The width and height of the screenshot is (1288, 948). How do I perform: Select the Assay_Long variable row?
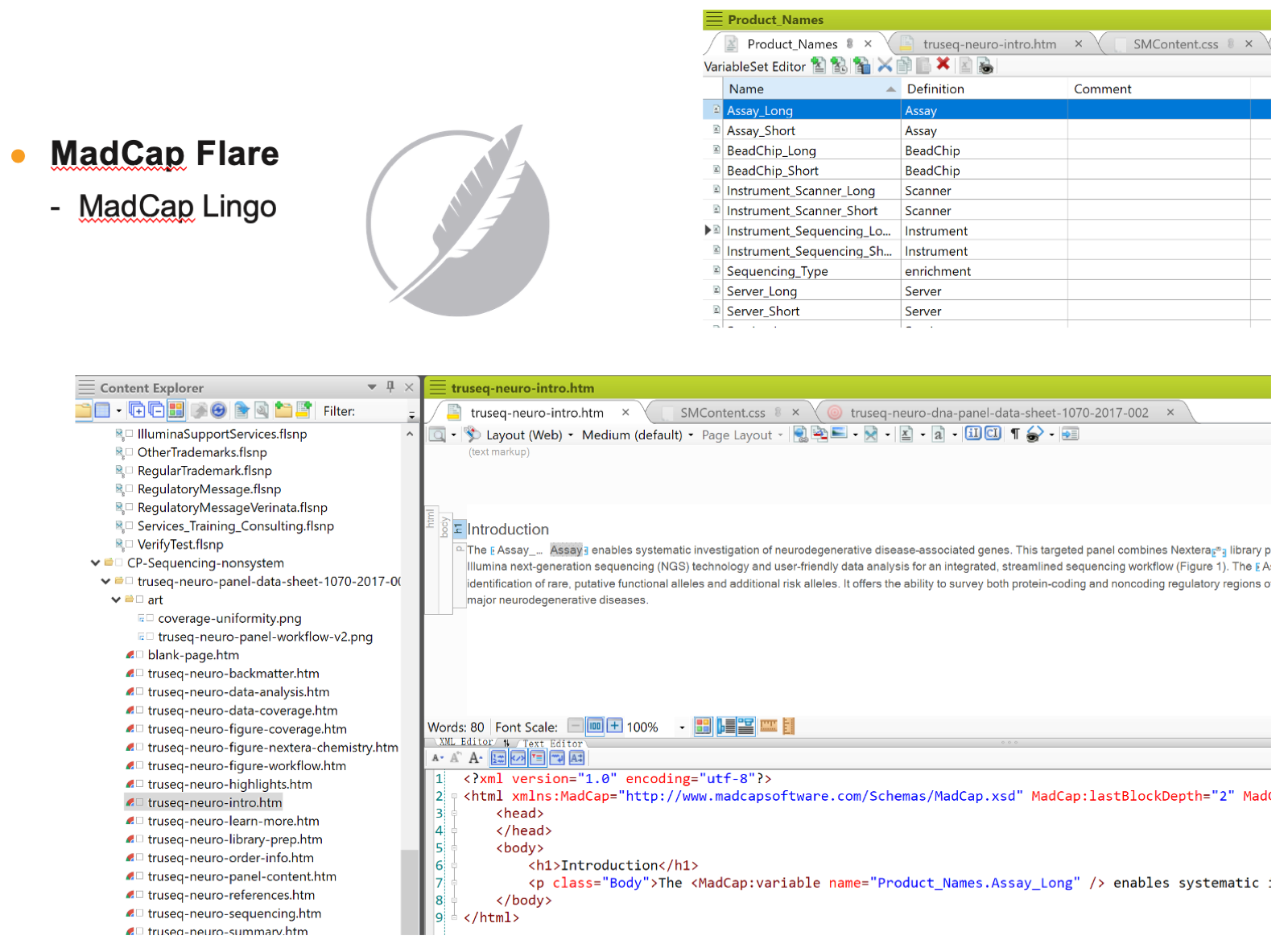pyautogui.click(x=987, y=110)
